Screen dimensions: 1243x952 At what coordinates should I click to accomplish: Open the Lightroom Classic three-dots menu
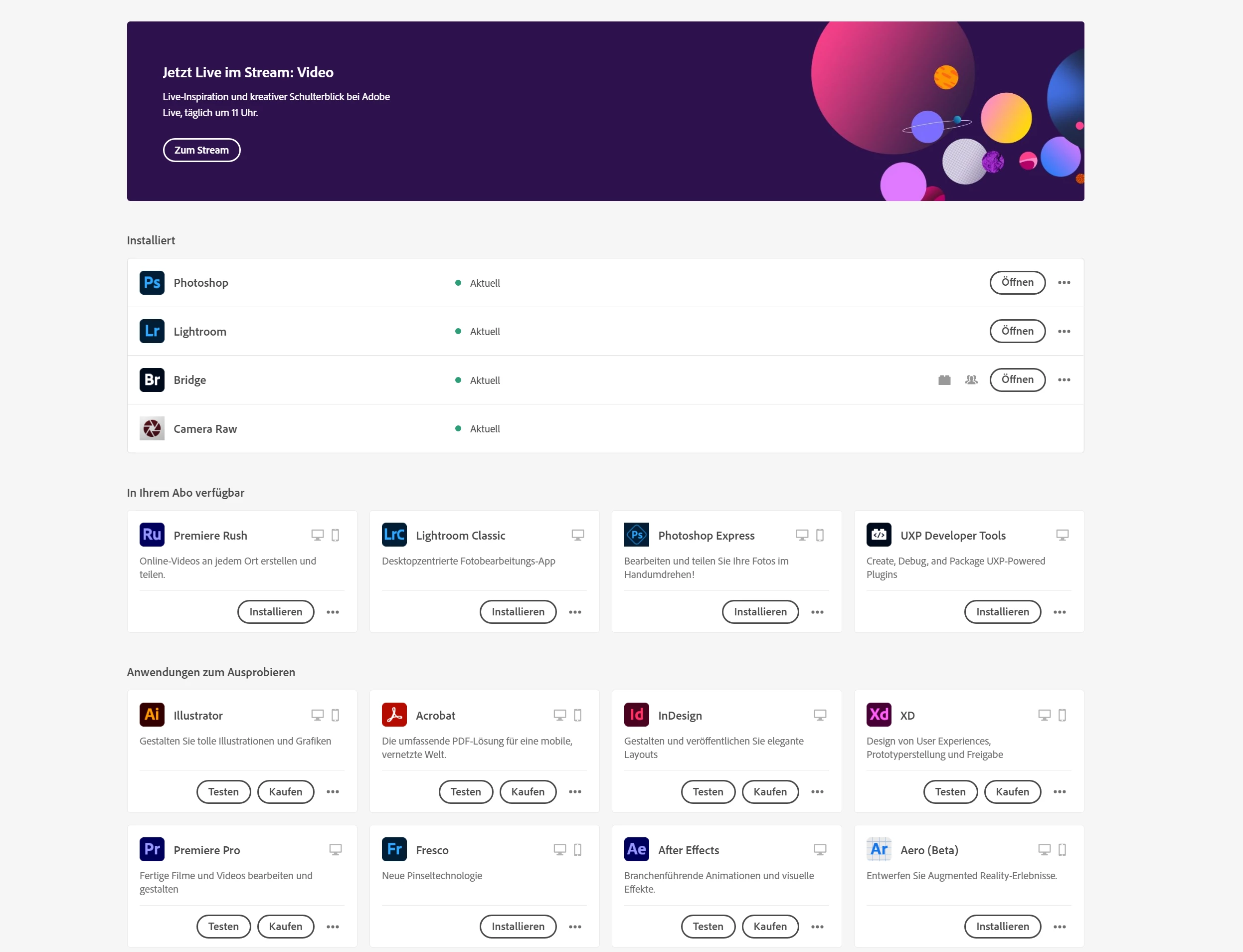575,612
